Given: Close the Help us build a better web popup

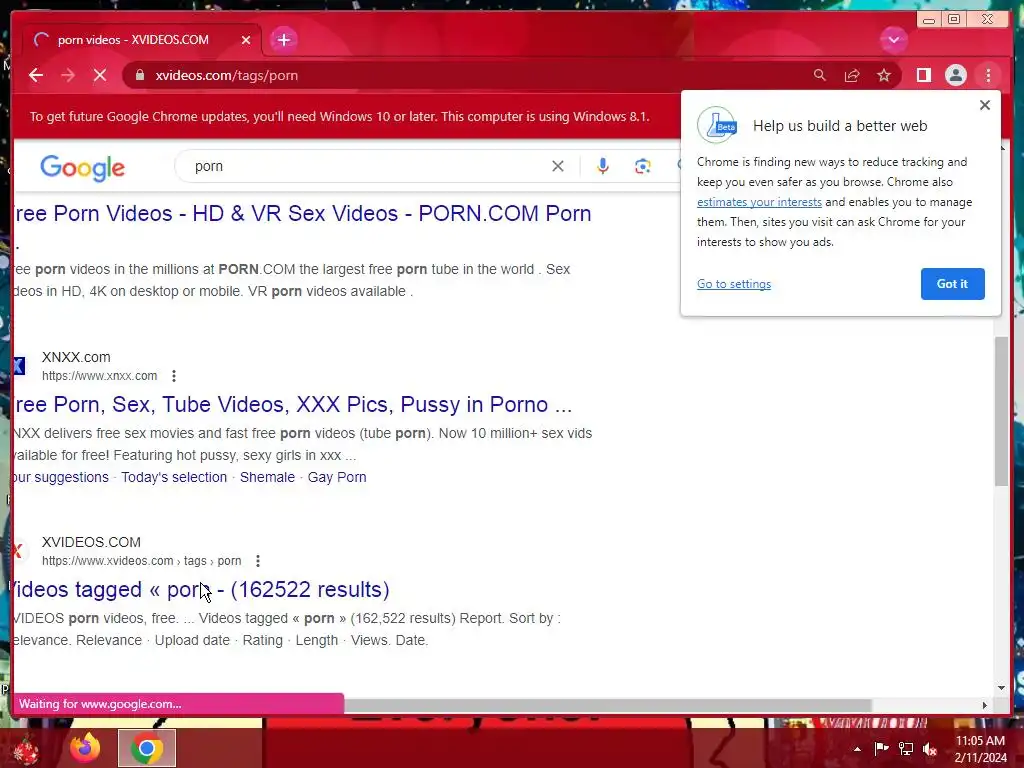Looking at the screenshot, I should click(985, 105).
